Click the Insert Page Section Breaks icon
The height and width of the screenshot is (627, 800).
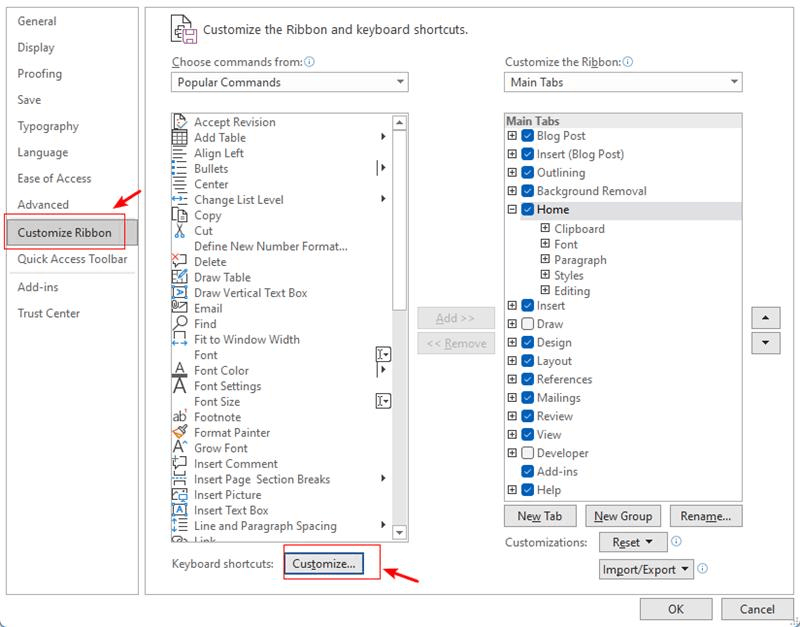pos(180,479)
